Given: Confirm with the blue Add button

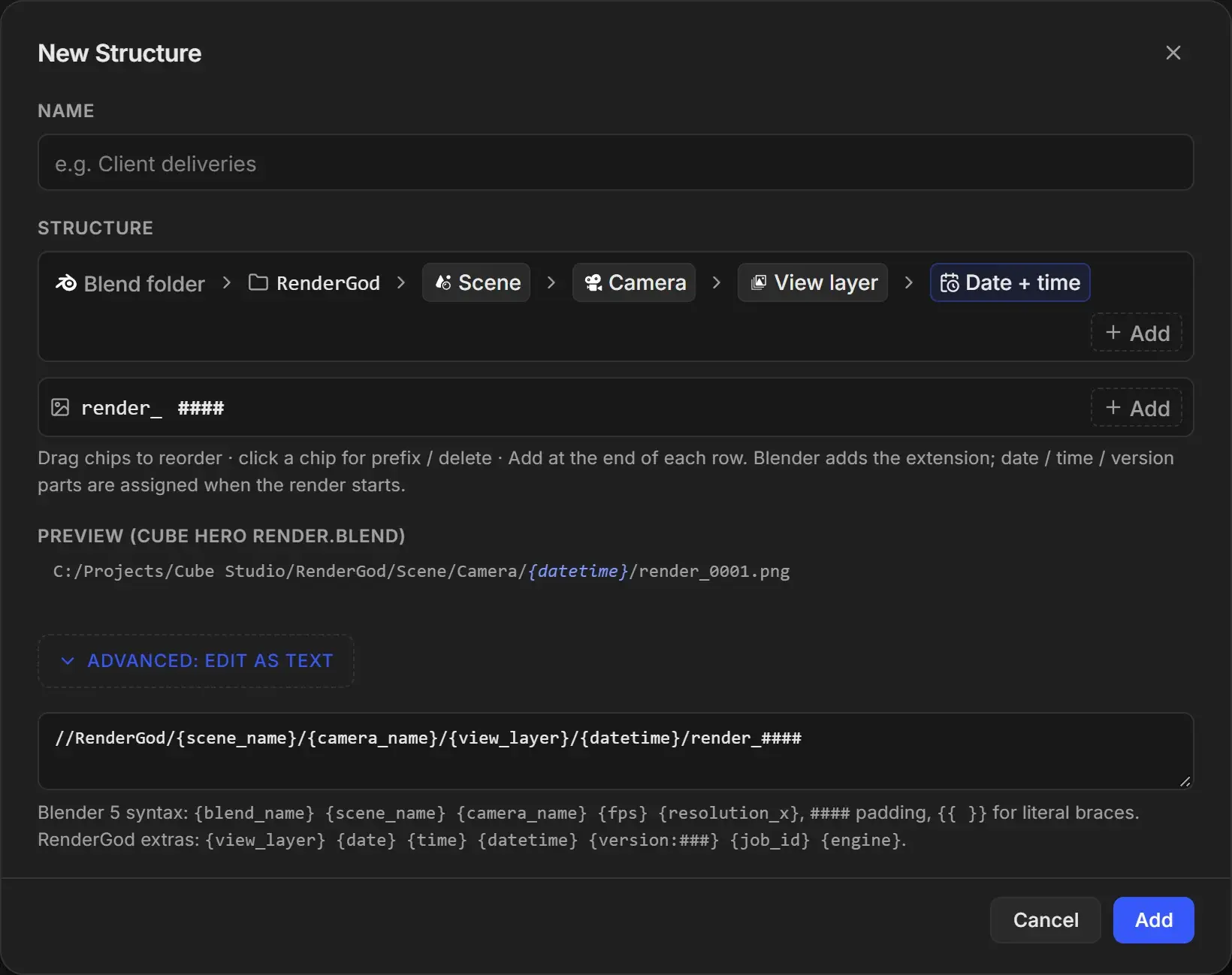Looking at the screenshot, I should tap(1154, 919).
